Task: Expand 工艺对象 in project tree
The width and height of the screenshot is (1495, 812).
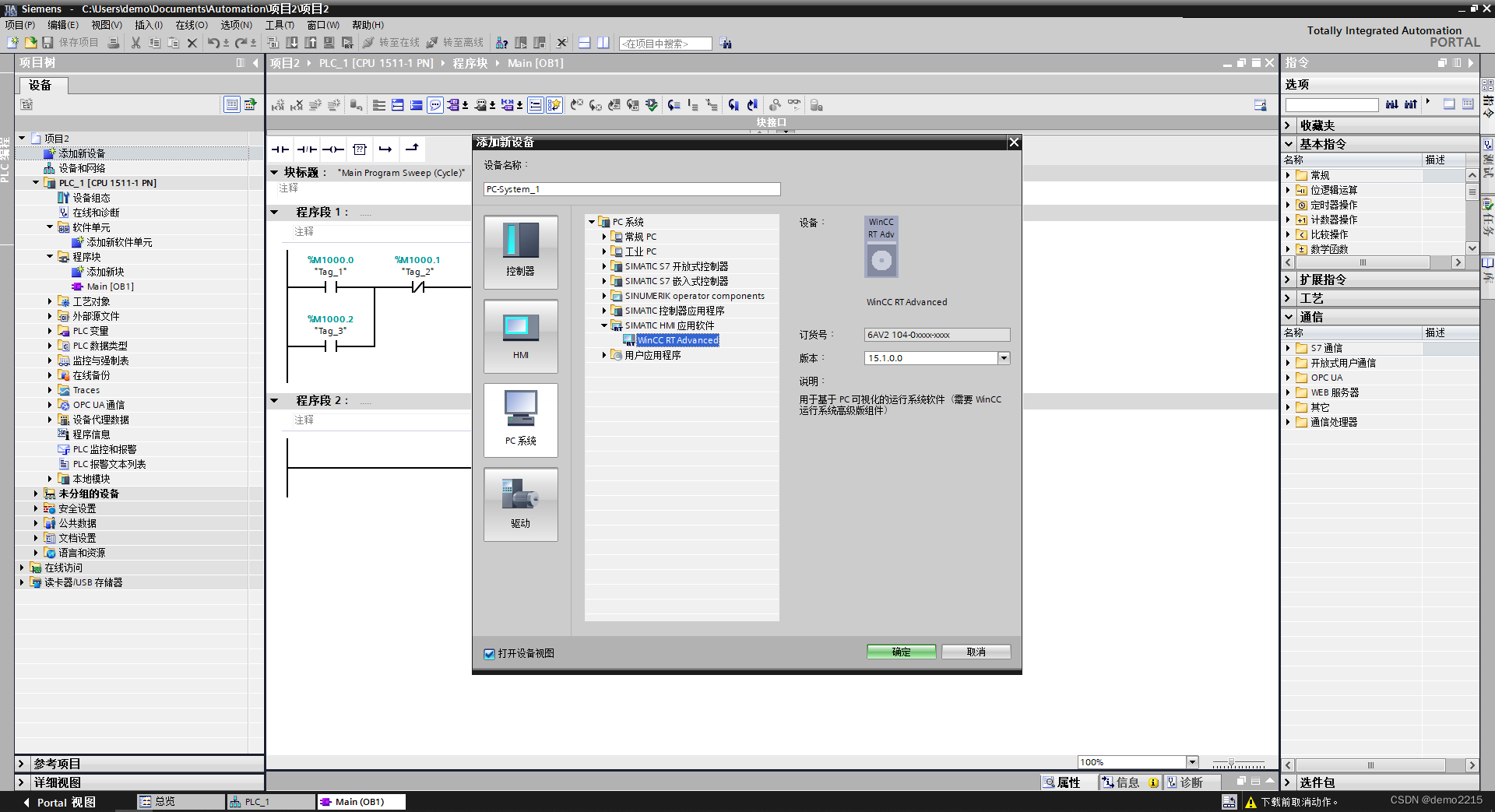Action: [50, 301]
